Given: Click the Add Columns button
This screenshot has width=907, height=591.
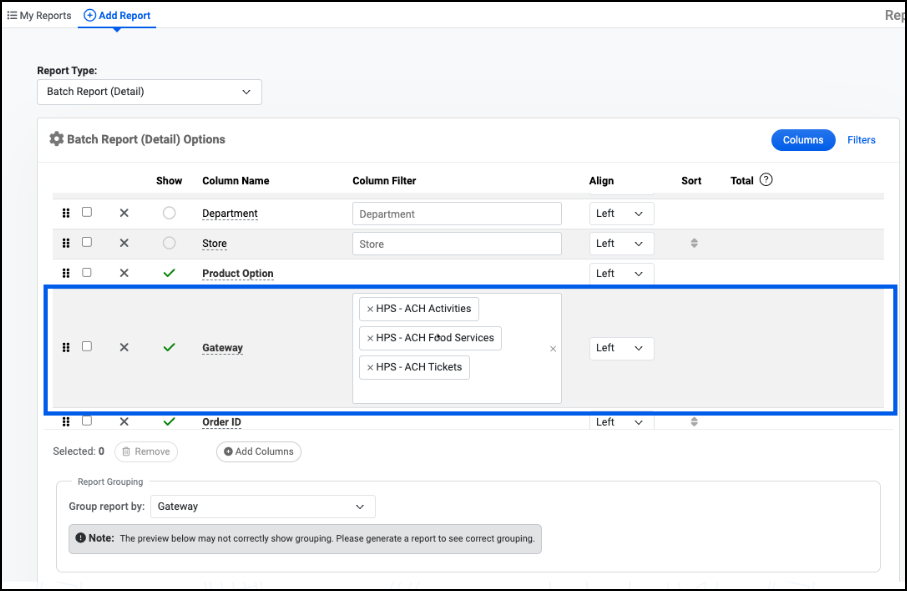Looking at the screenshot, I should pos(258,452).
